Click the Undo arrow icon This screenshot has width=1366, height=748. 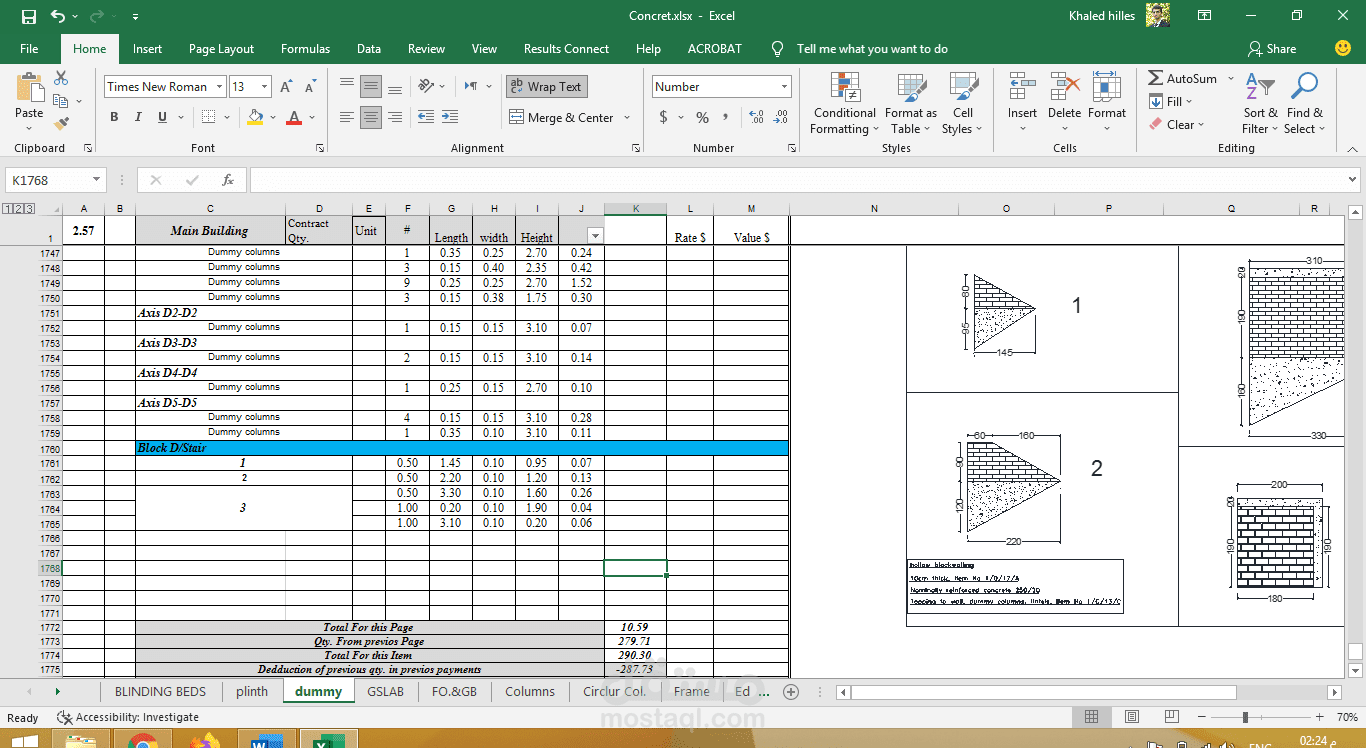click(58, 16)
